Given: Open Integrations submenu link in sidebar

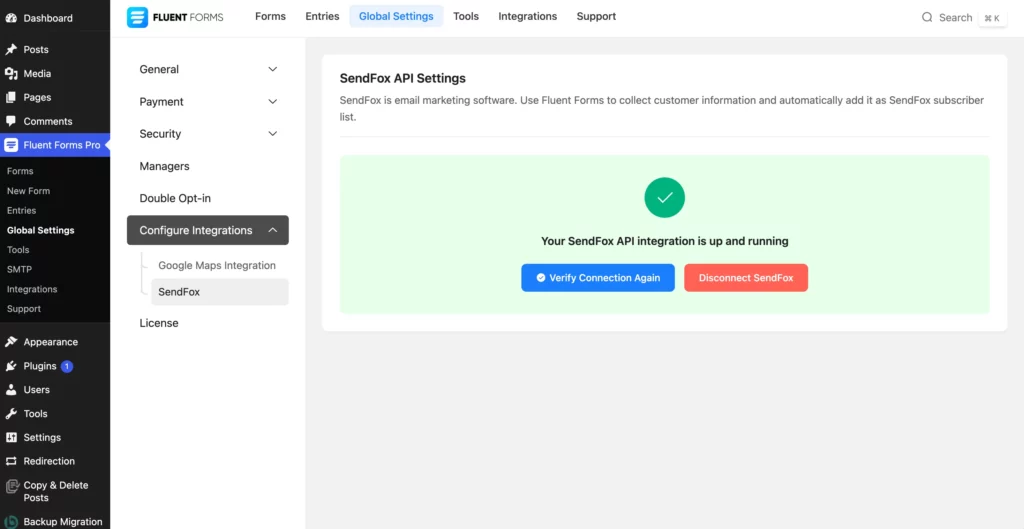Looking at the screenshot, I should pyautogui.click(x=32, y=289).
